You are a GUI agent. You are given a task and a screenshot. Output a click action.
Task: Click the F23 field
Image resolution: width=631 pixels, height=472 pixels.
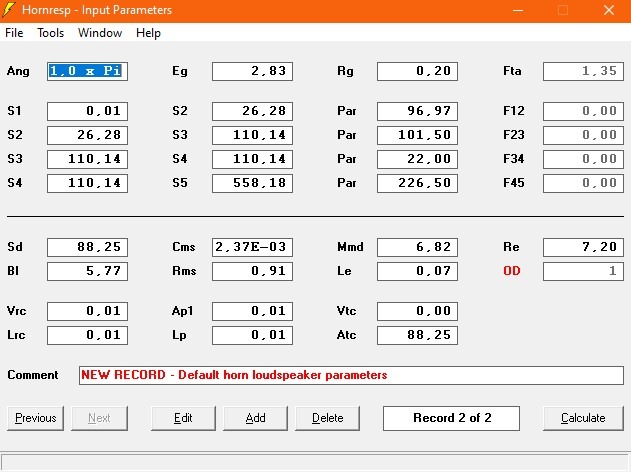tap(583, 135)
